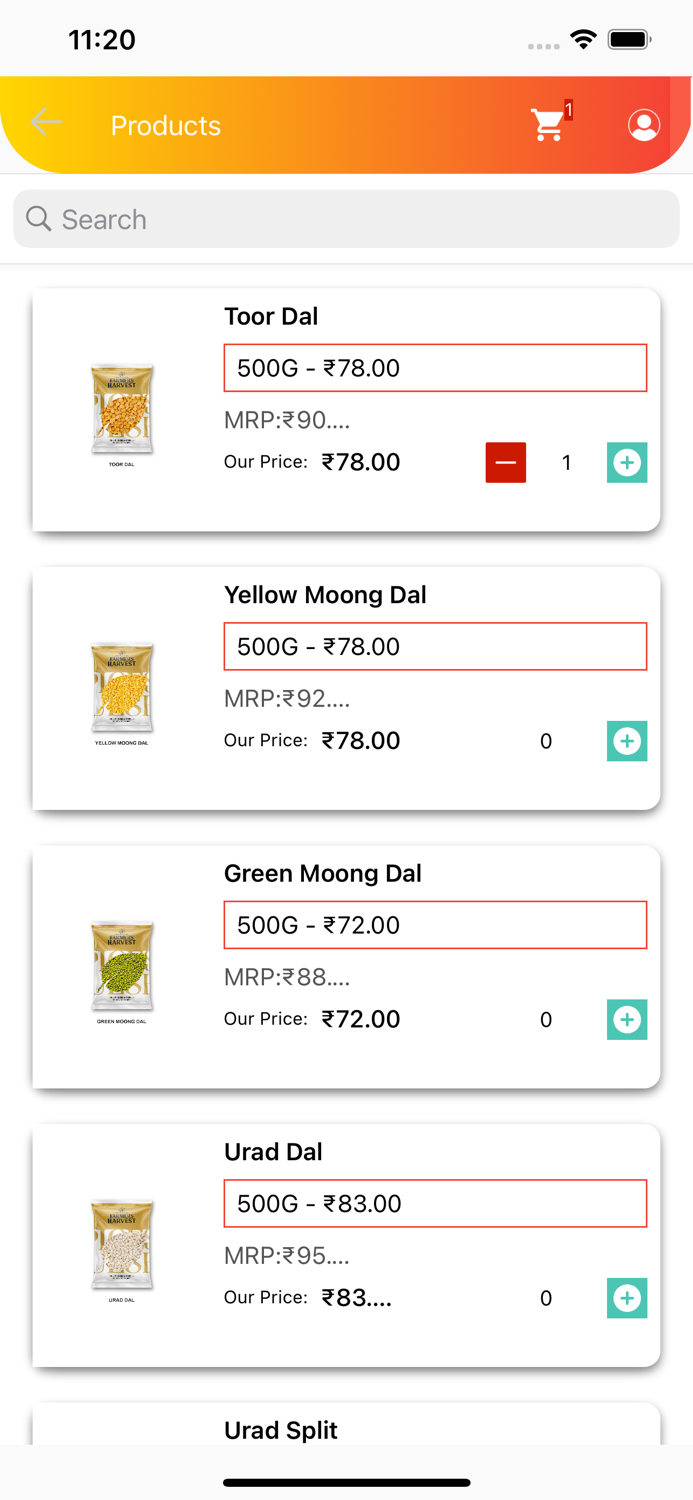Decrease Toor Dal quantity with minus
Image resolution: width=693 pixels, height=1500 pixels.
(506, 462)
